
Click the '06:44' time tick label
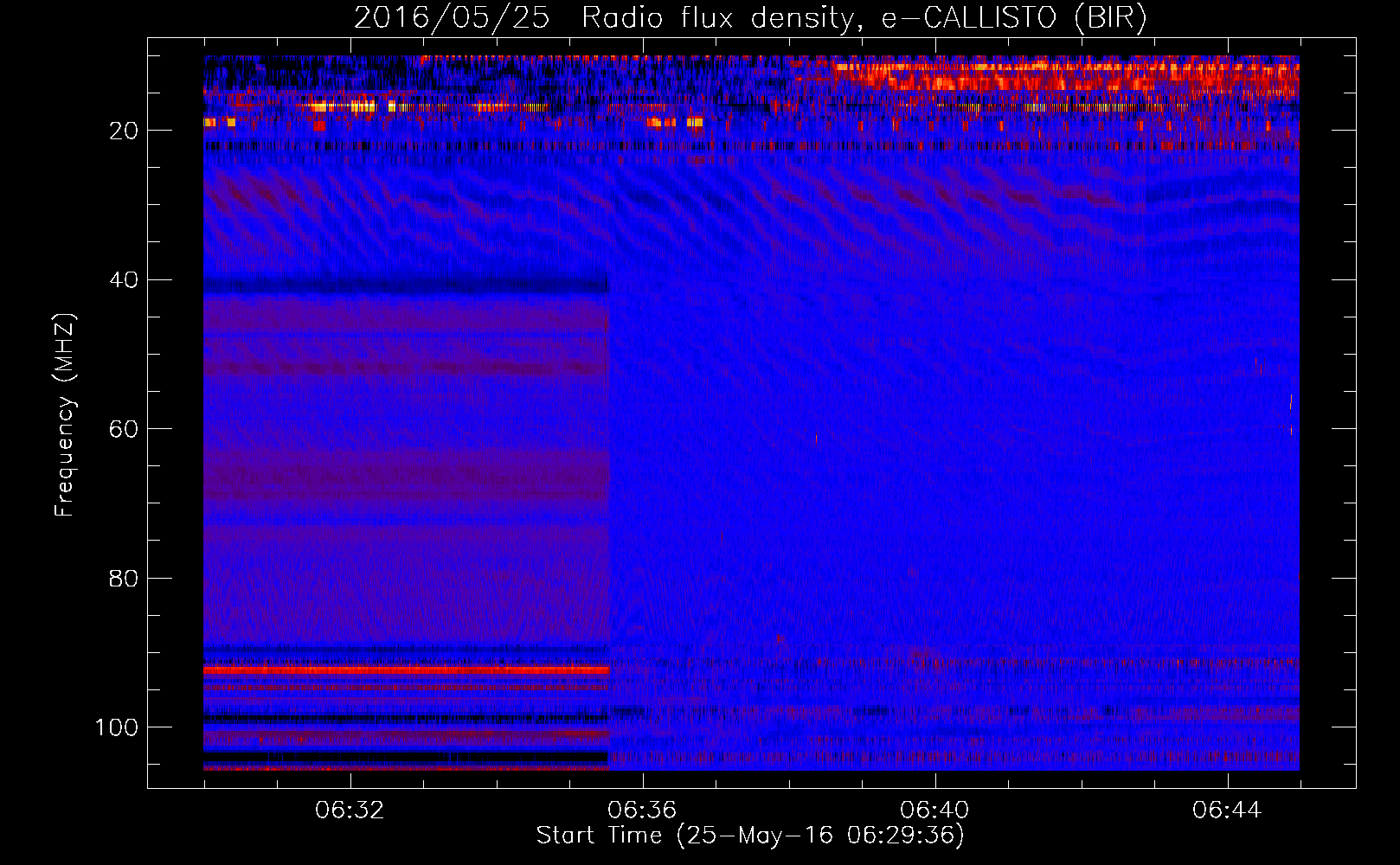(1227, 811)
